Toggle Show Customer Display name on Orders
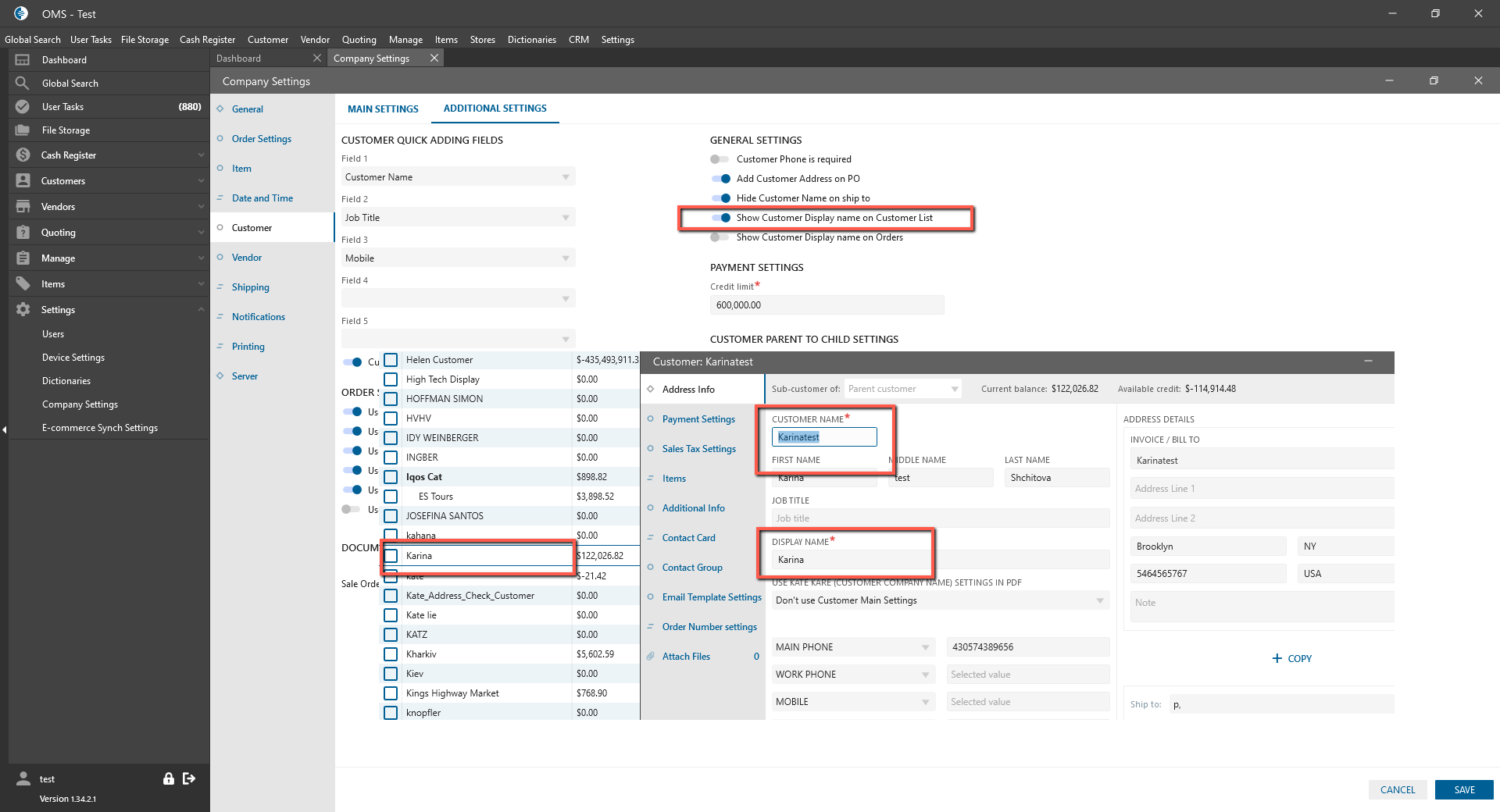The width and height of the screenshot is (1500, 812). tap(720, 237)
